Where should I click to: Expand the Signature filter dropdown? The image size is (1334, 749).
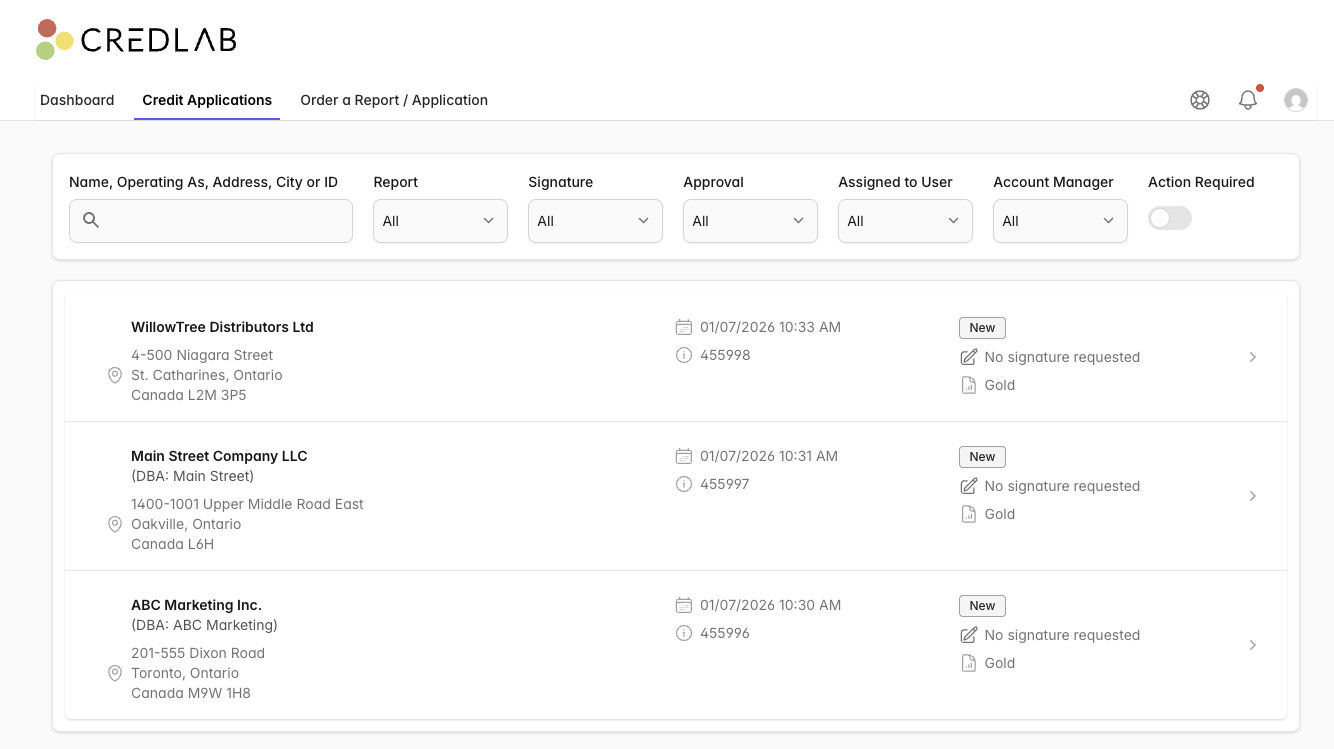click(x=595, y=221)
